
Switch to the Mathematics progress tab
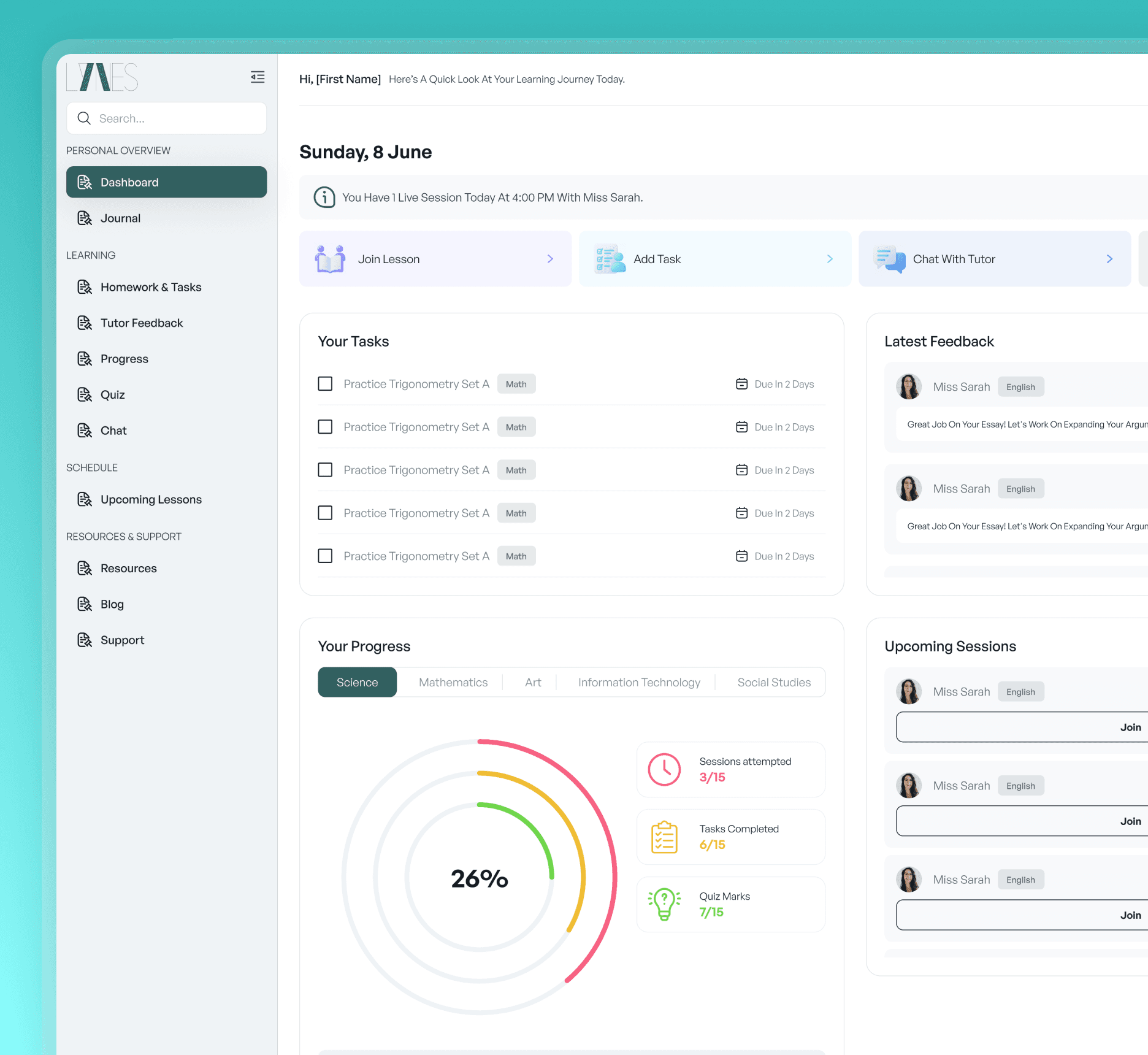pos(453,683)
